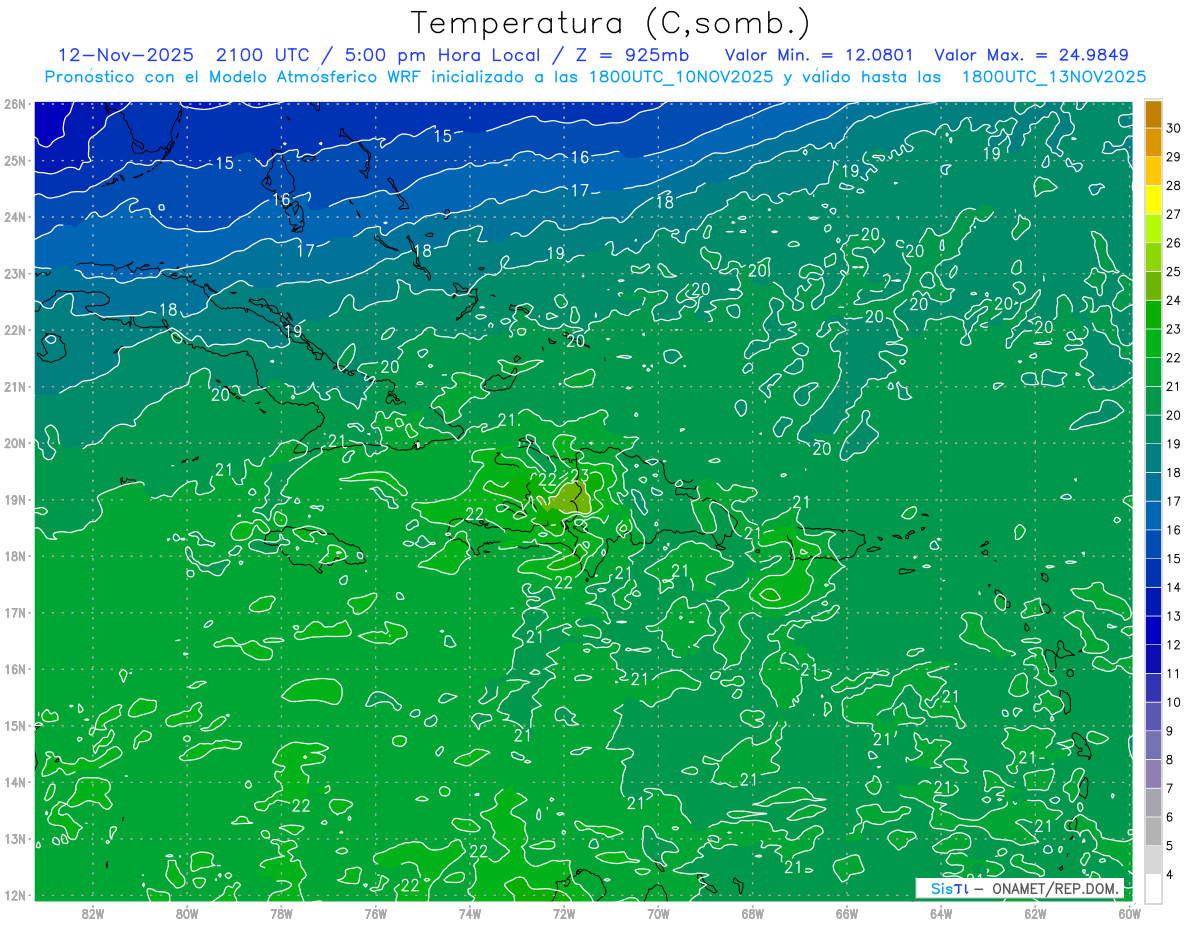Click latitude axis label '18N'

14,556
